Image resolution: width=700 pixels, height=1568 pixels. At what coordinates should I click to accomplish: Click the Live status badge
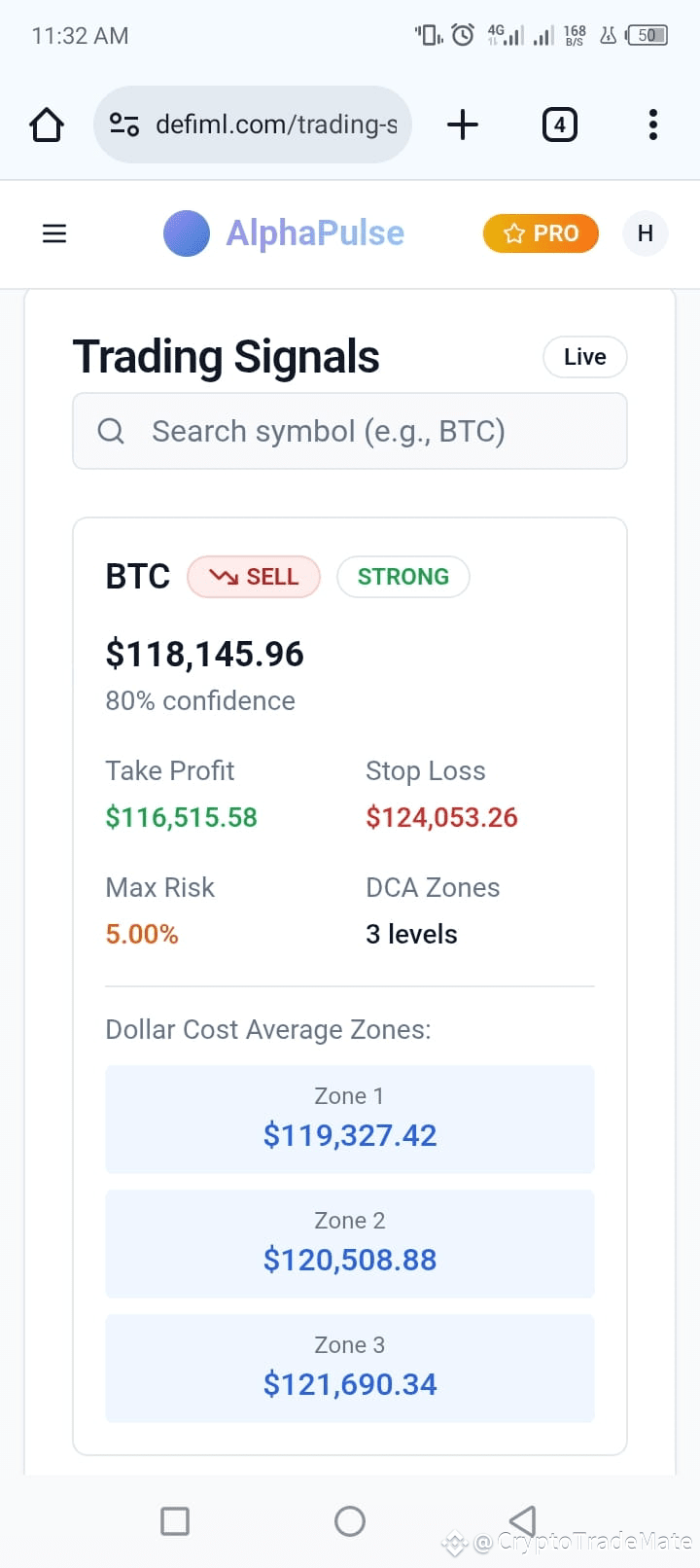585,357
